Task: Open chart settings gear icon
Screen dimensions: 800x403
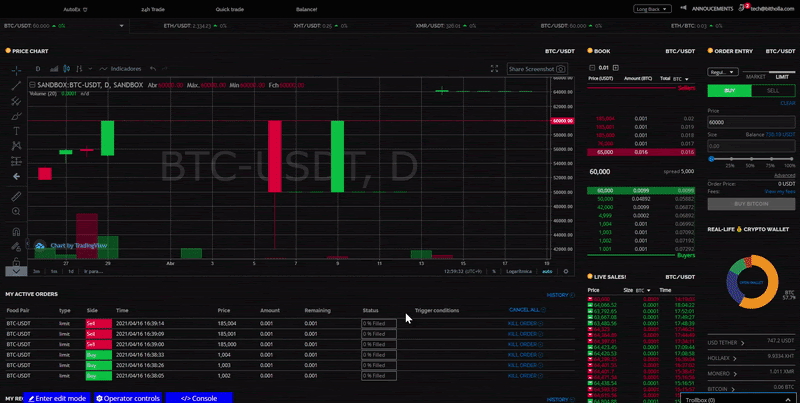Action: click(566, 271)
